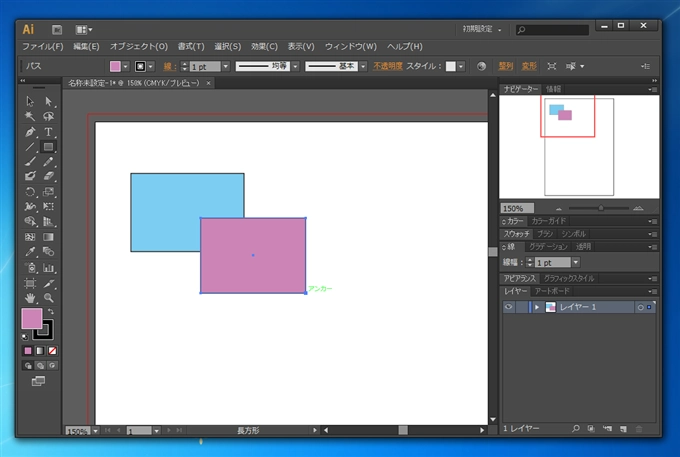Select the Column Graph tool
The width and height of the screenshot is (680, 457).
[48, 268]
